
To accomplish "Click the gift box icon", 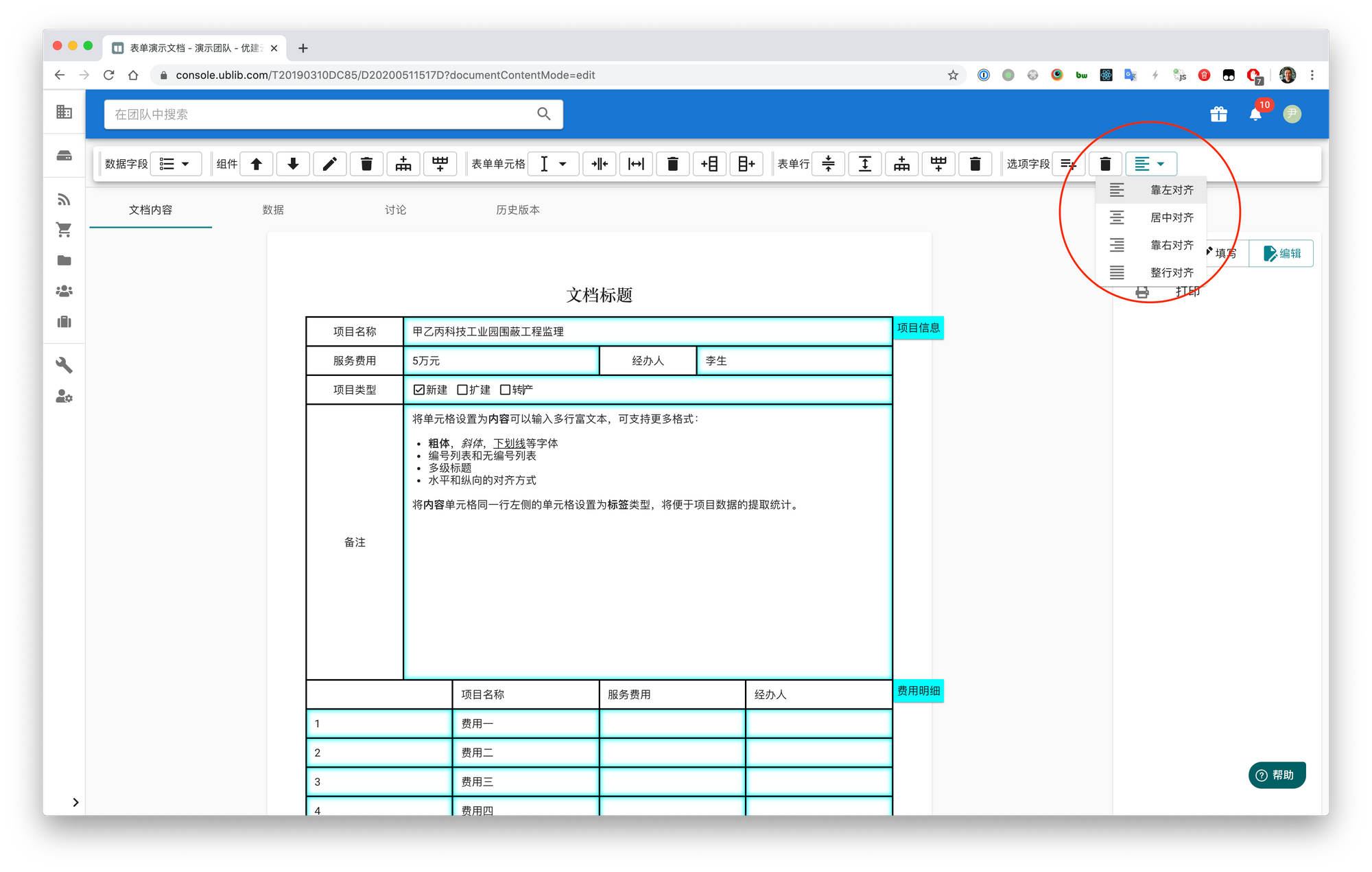I will 1218,115.
